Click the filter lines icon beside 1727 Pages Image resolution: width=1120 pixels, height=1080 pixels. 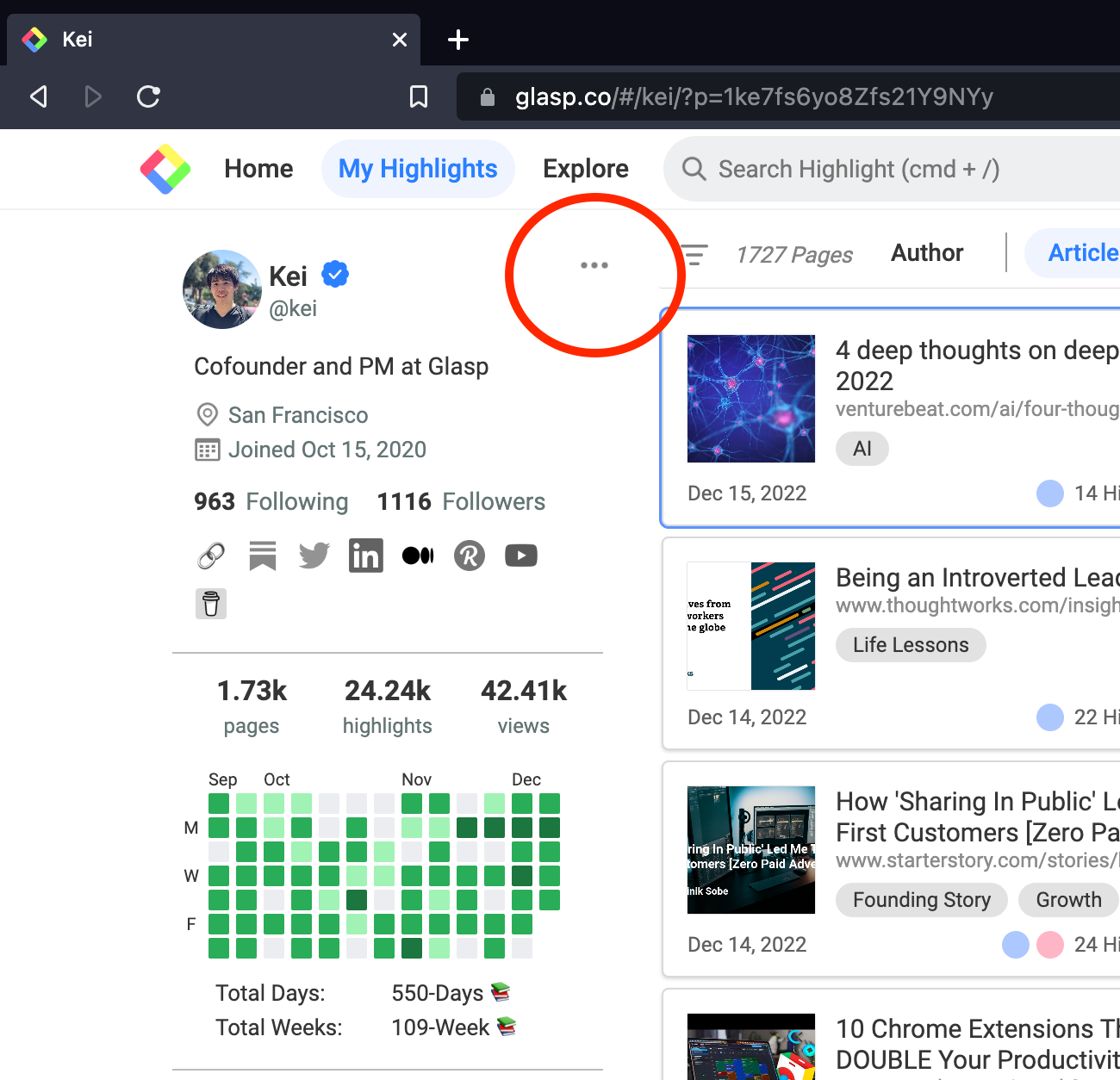tap(694, 254)
